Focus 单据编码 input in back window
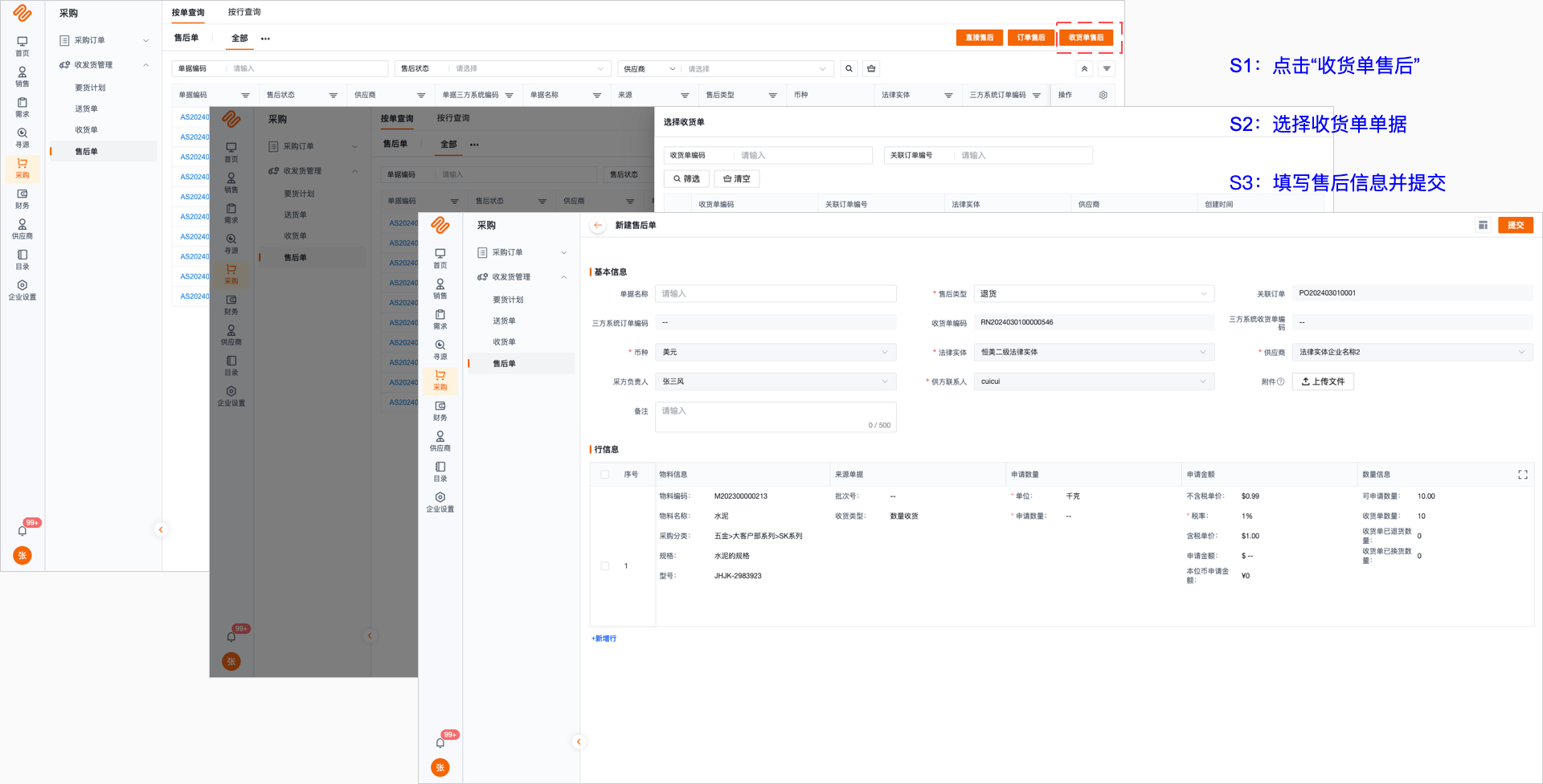 (x=307, y=69)
